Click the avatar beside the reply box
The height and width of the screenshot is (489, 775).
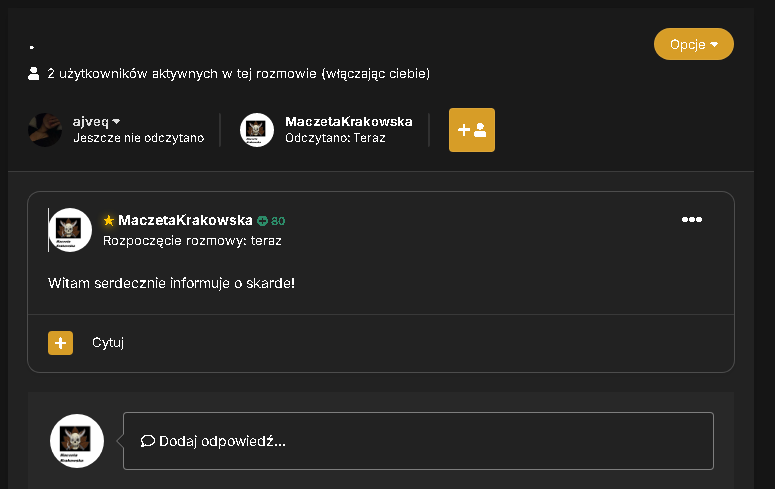(x=77, y=441)
